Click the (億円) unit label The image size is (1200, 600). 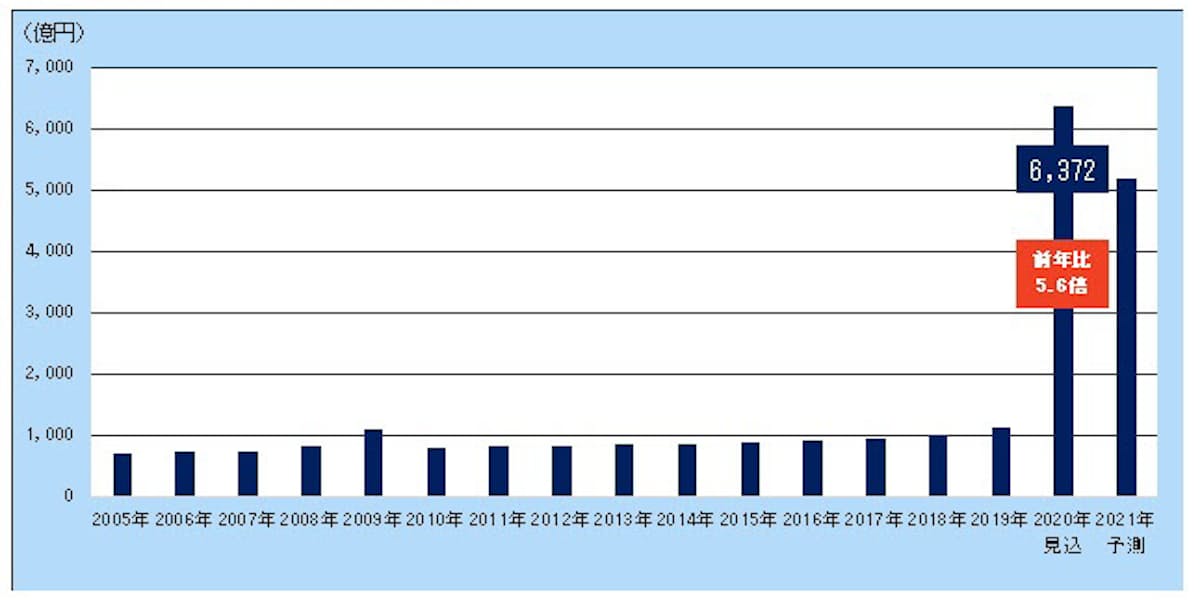(x=52, y=32)
